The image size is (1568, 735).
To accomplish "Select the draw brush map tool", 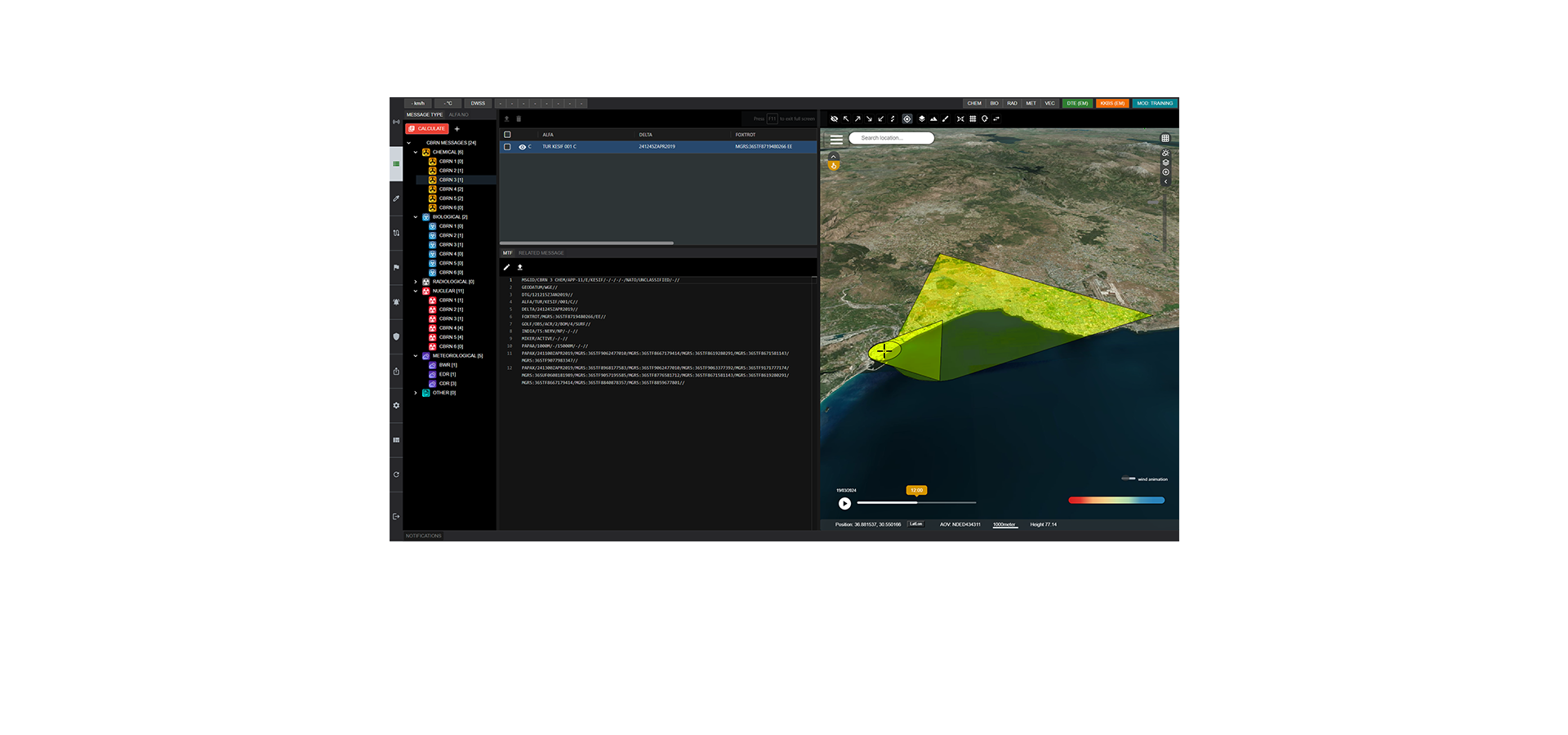I will click(x=946, y=119).
